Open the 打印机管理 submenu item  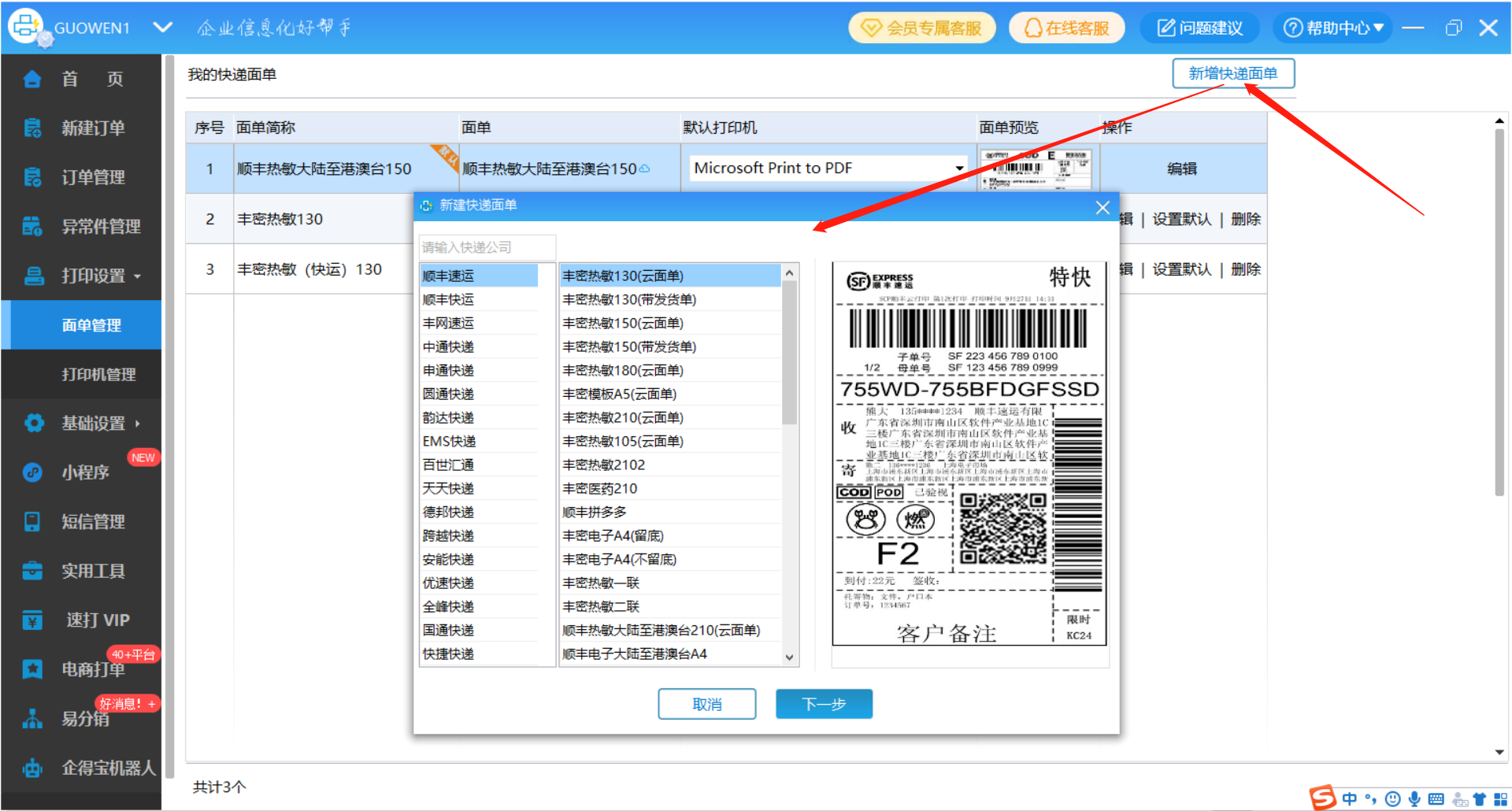(x=80, y=374)
